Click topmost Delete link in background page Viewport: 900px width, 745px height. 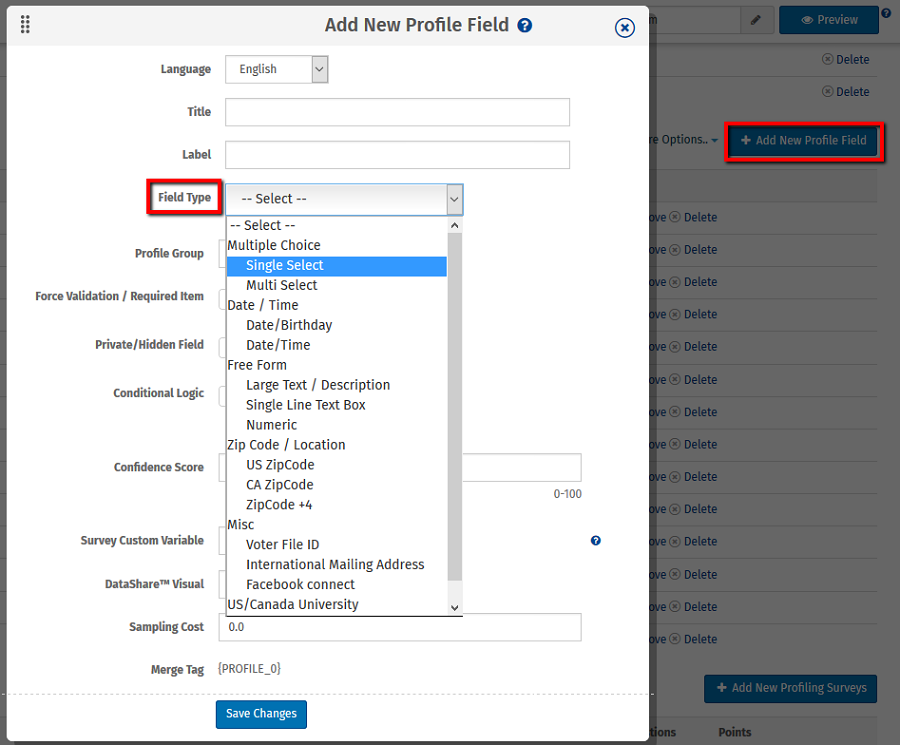[846, 60]
